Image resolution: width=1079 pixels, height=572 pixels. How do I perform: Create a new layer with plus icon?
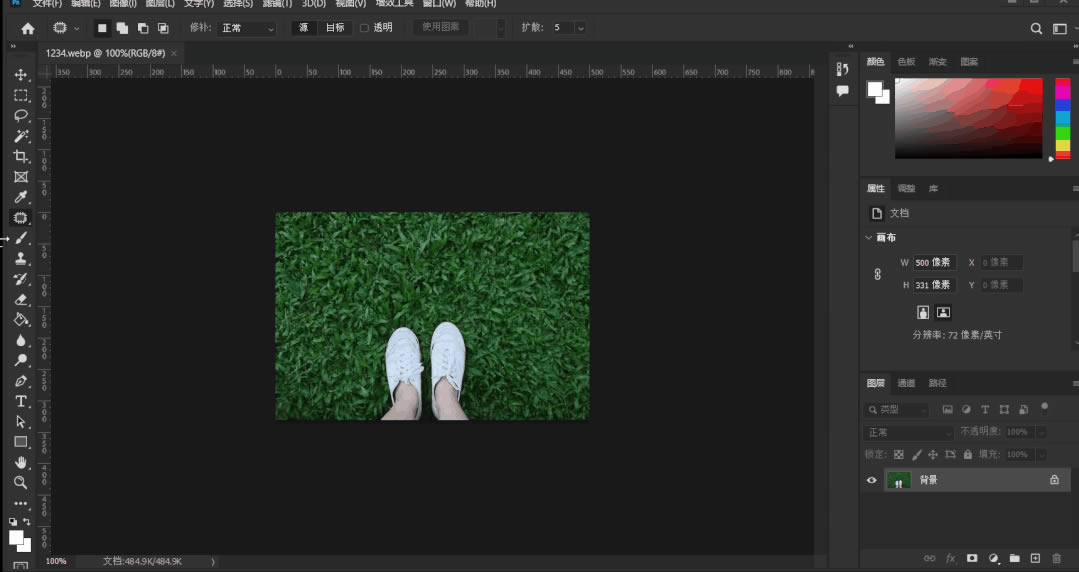[1035, 558]
